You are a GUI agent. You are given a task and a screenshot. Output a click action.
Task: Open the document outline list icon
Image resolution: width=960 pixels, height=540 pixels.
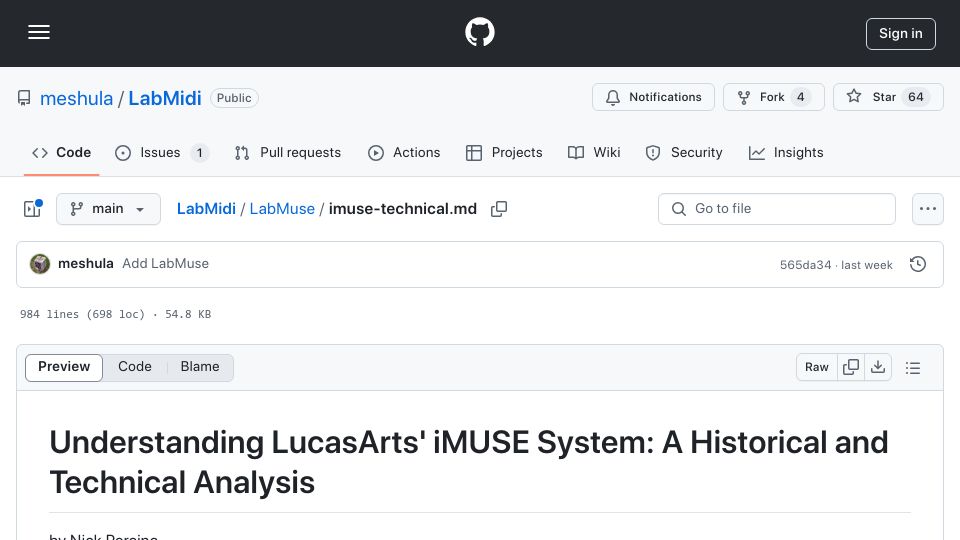coord(913,367)
